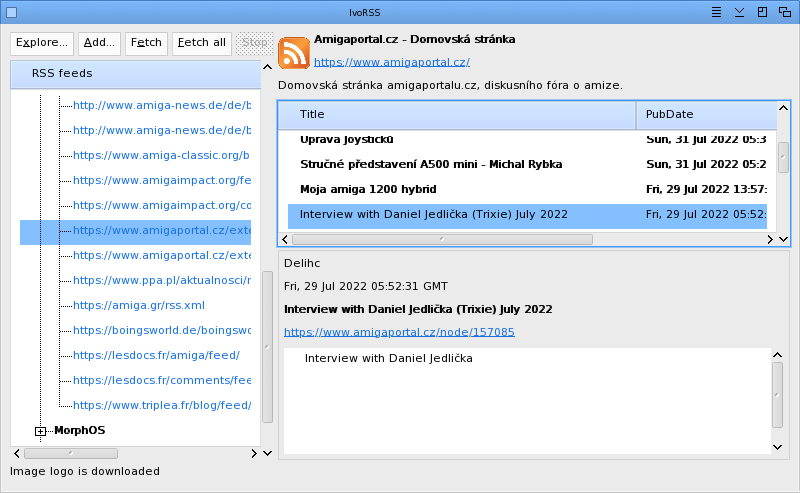Open the node/157085 article link
This screenshot has height=493, width=800.
coord(399,332)
